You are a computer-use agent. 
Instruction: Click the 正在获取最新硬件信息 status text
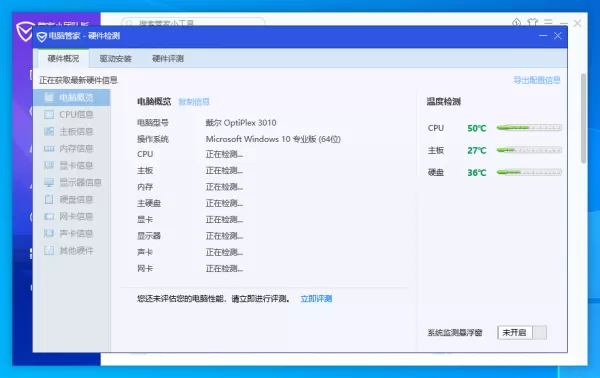pyautogui.click(x=78, y=80)
